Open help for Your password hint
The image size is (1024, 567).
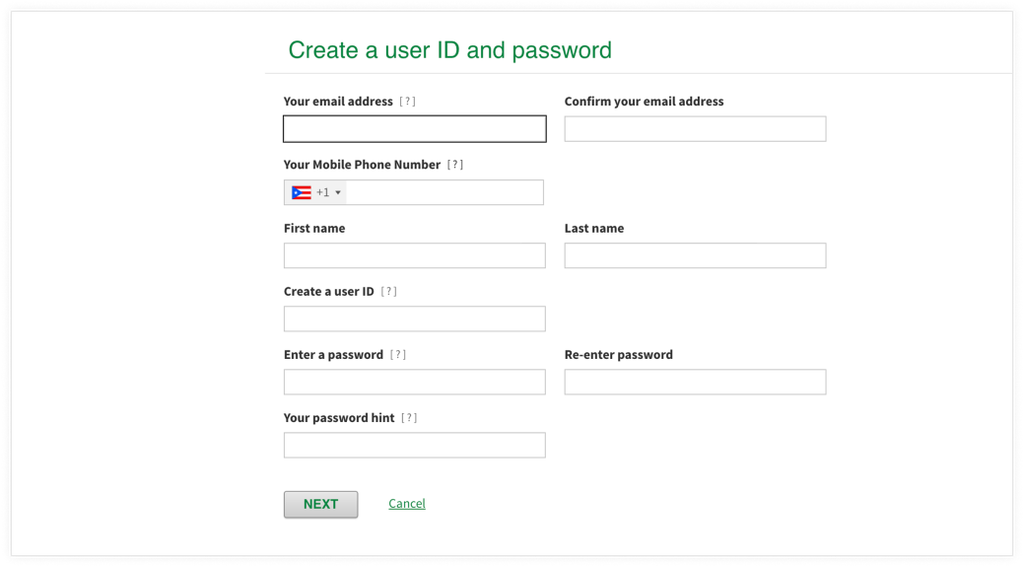pos(409,418)
